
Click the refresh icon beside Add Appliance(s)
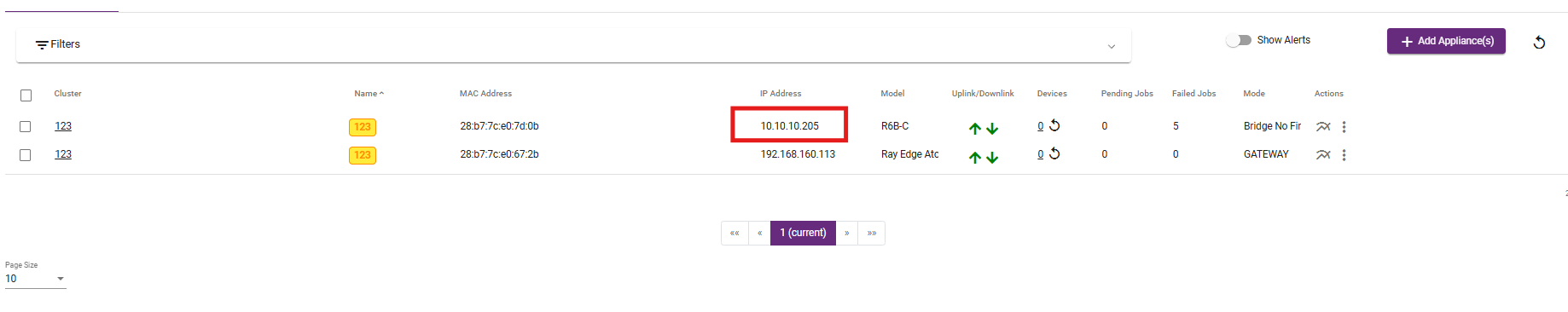pyautogui.click(x=1539, y=42)
